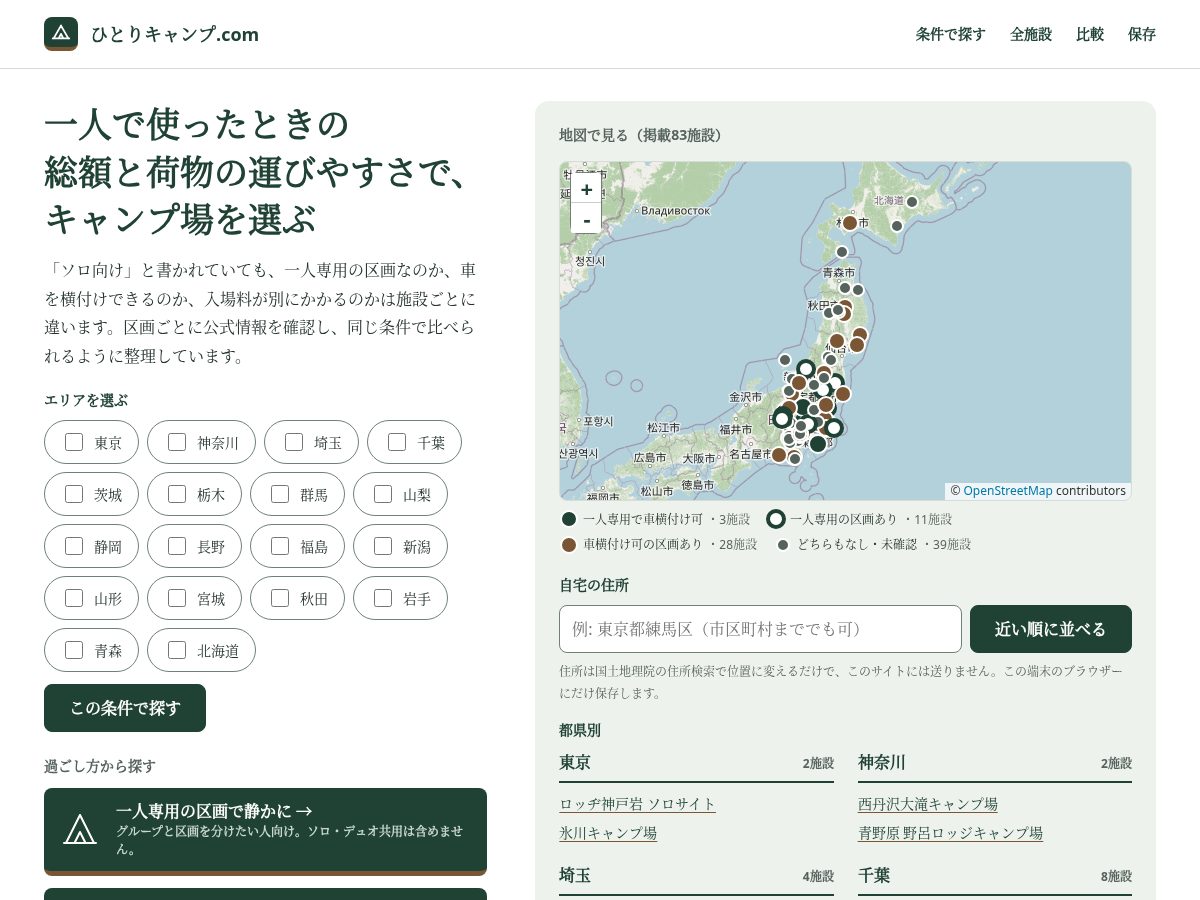Check the 岩手 area checkbox
Viewport: 1200px width, 900px height.
[x=383, y=598]
